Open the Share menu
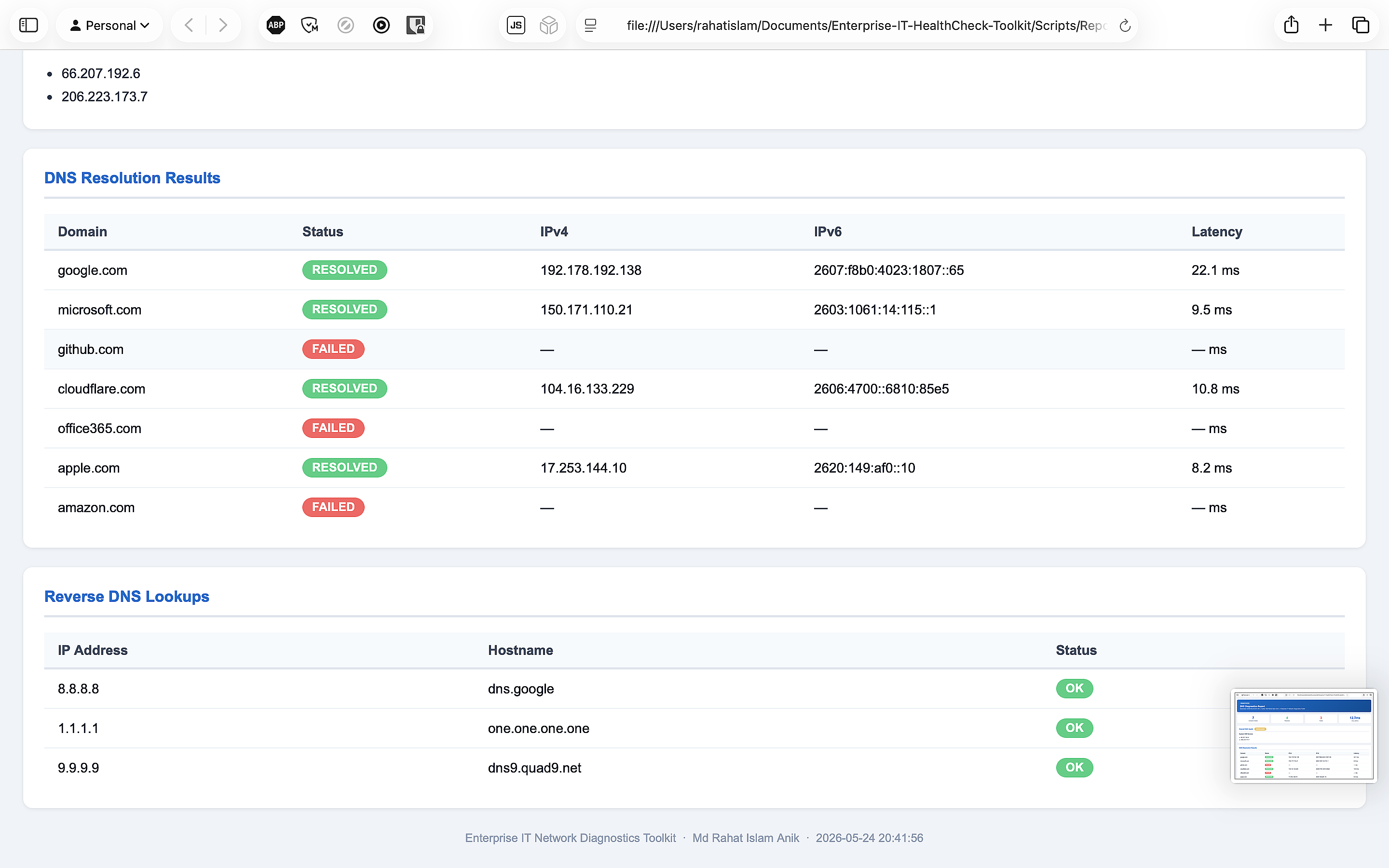The width and height of the screenshot is (1389, 868). coord(1292,25)
